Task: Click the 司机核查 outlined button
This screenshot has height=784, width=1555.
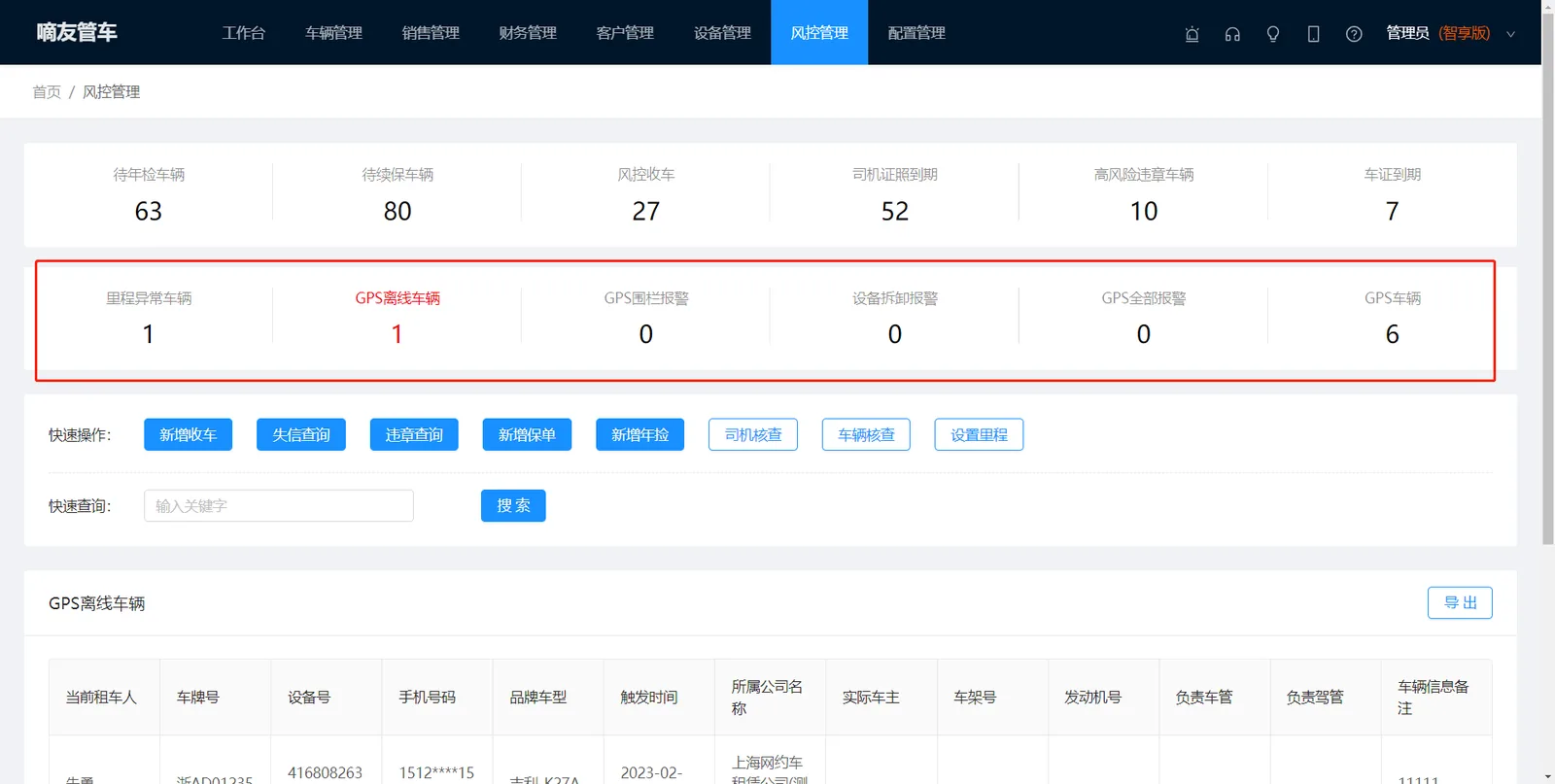Action: [x=753, y=434]
